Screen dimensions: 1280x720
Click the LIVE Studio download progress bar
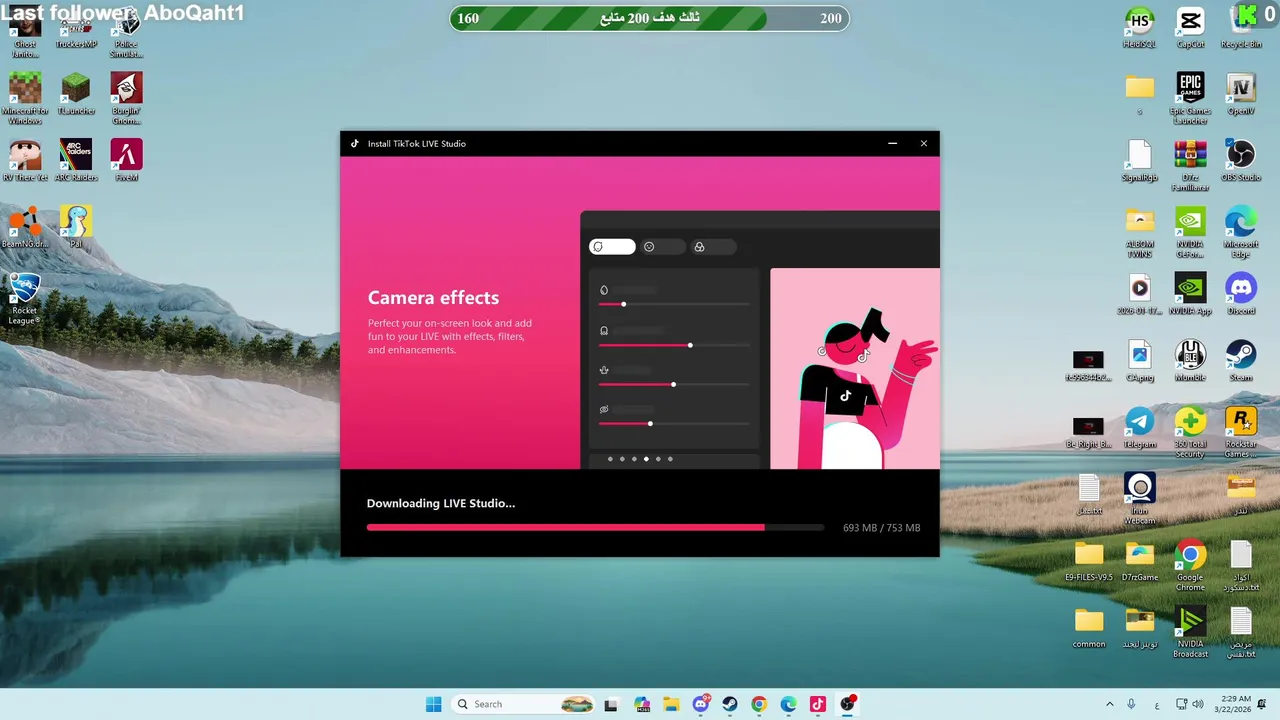click(595, 527)
